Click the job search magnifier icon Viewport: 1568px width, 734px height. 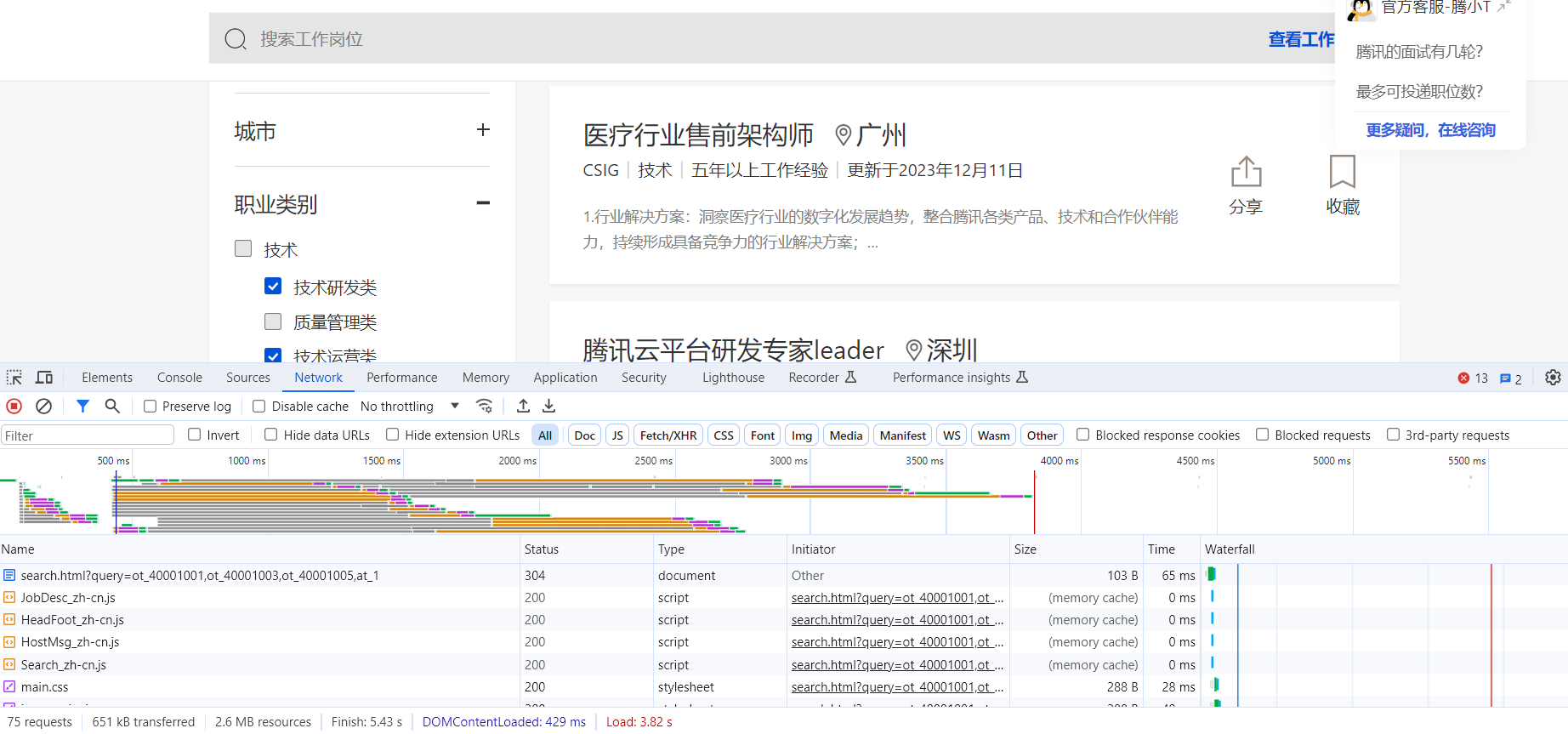pos(236,39)
